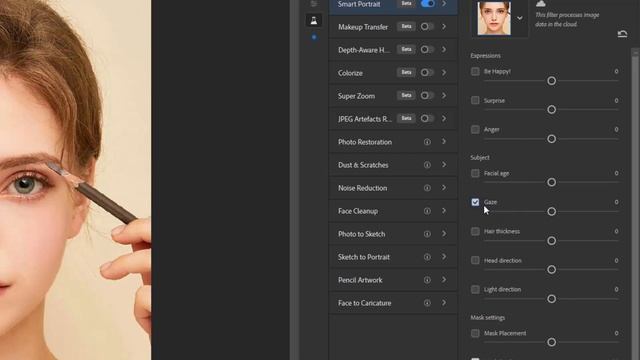The height and width of the screenshot is (360, 640).
Task: Click the info icon beside Face Cleanup
Action: [427, 211]
